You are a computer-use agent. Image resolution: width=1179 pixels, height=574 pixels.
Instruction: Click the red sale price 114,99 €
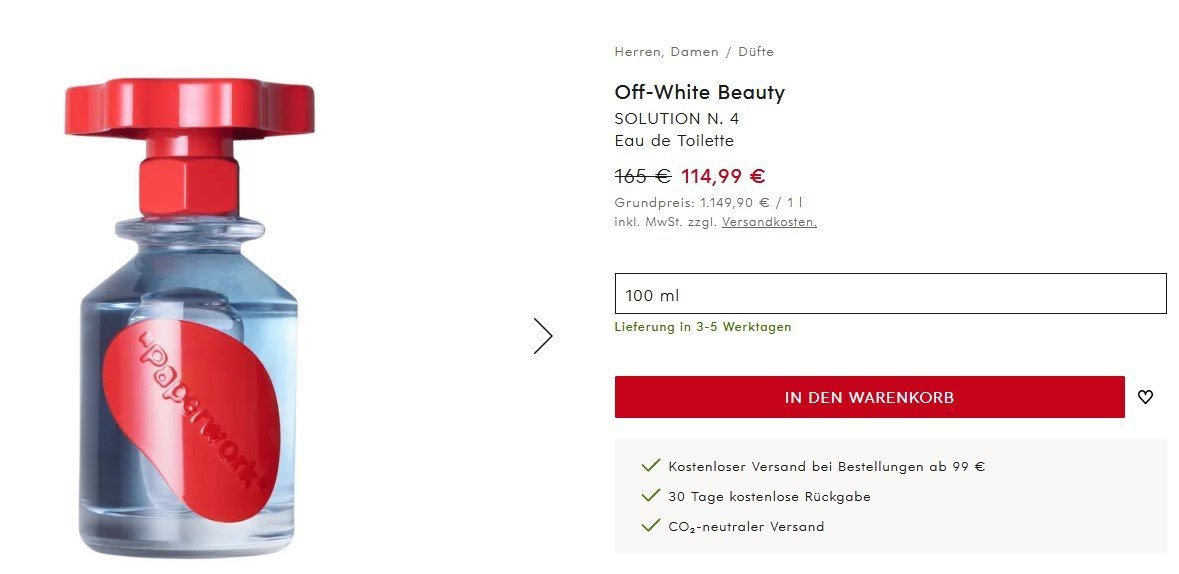[723, 177]
